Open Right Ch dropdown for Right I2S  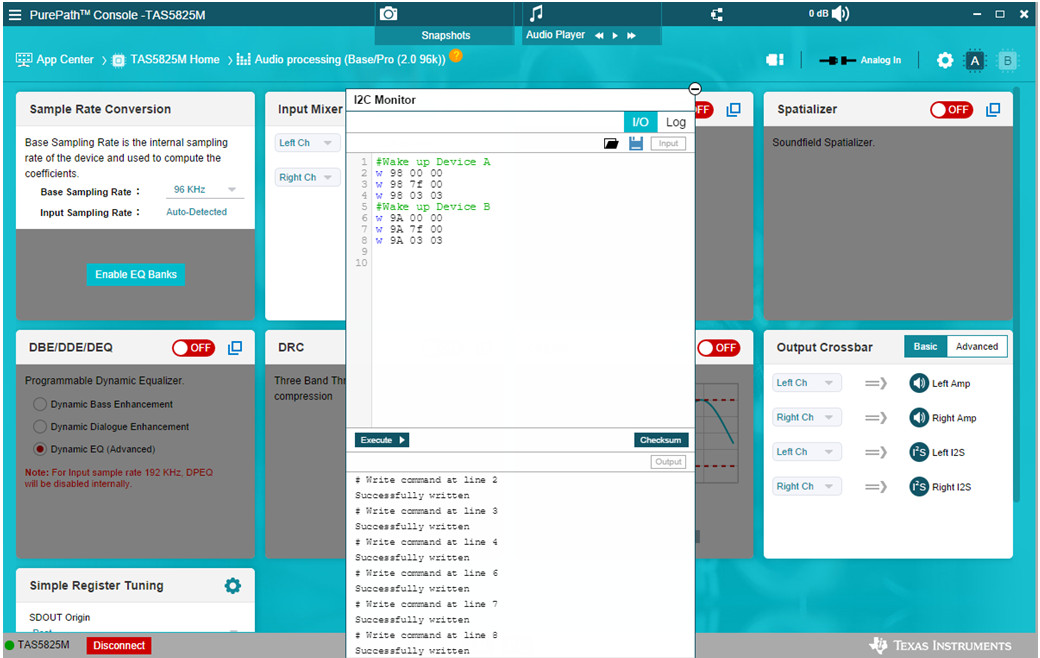[807, 486]
